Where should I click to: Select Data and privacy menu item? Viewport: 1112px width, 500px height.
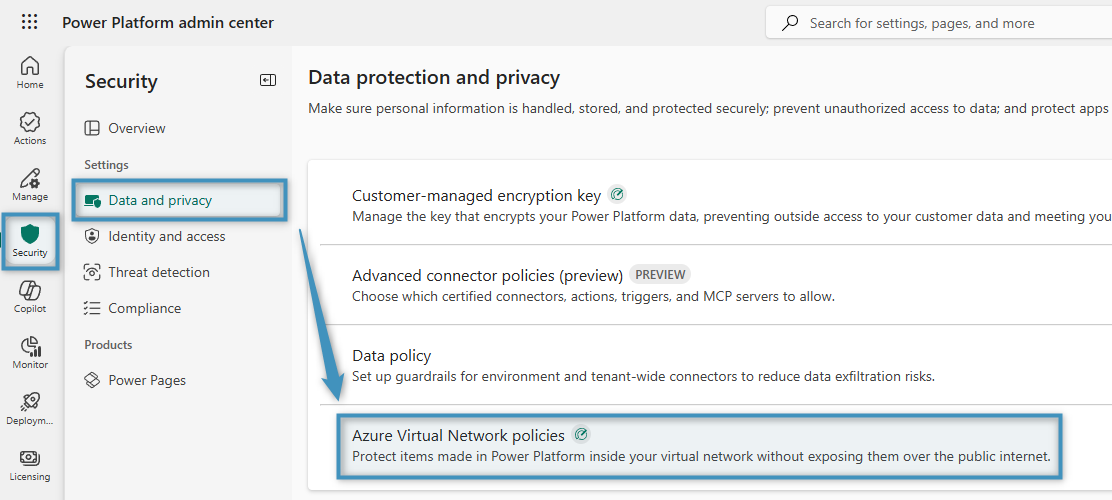tap(160, 200)
